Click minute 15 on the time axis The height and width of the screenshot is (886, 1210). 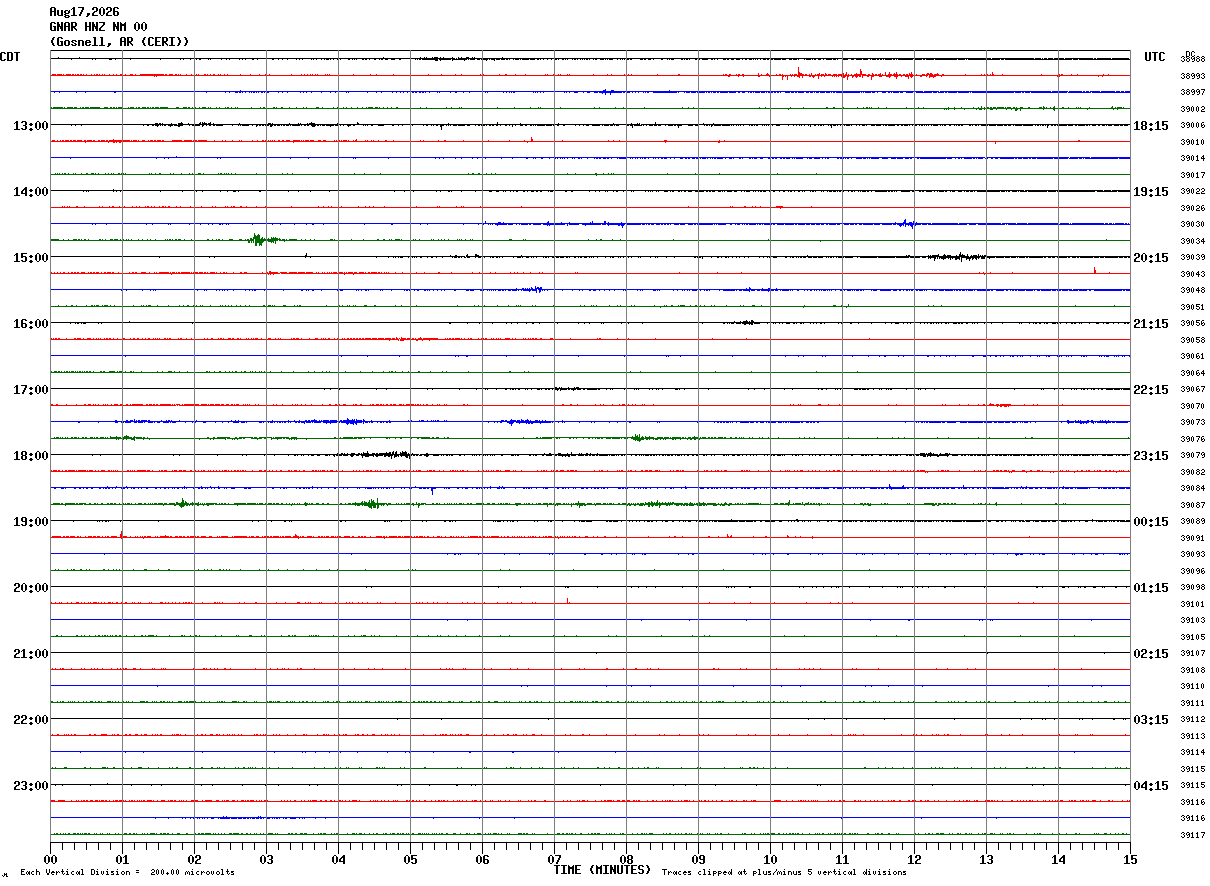[1129, 859]
